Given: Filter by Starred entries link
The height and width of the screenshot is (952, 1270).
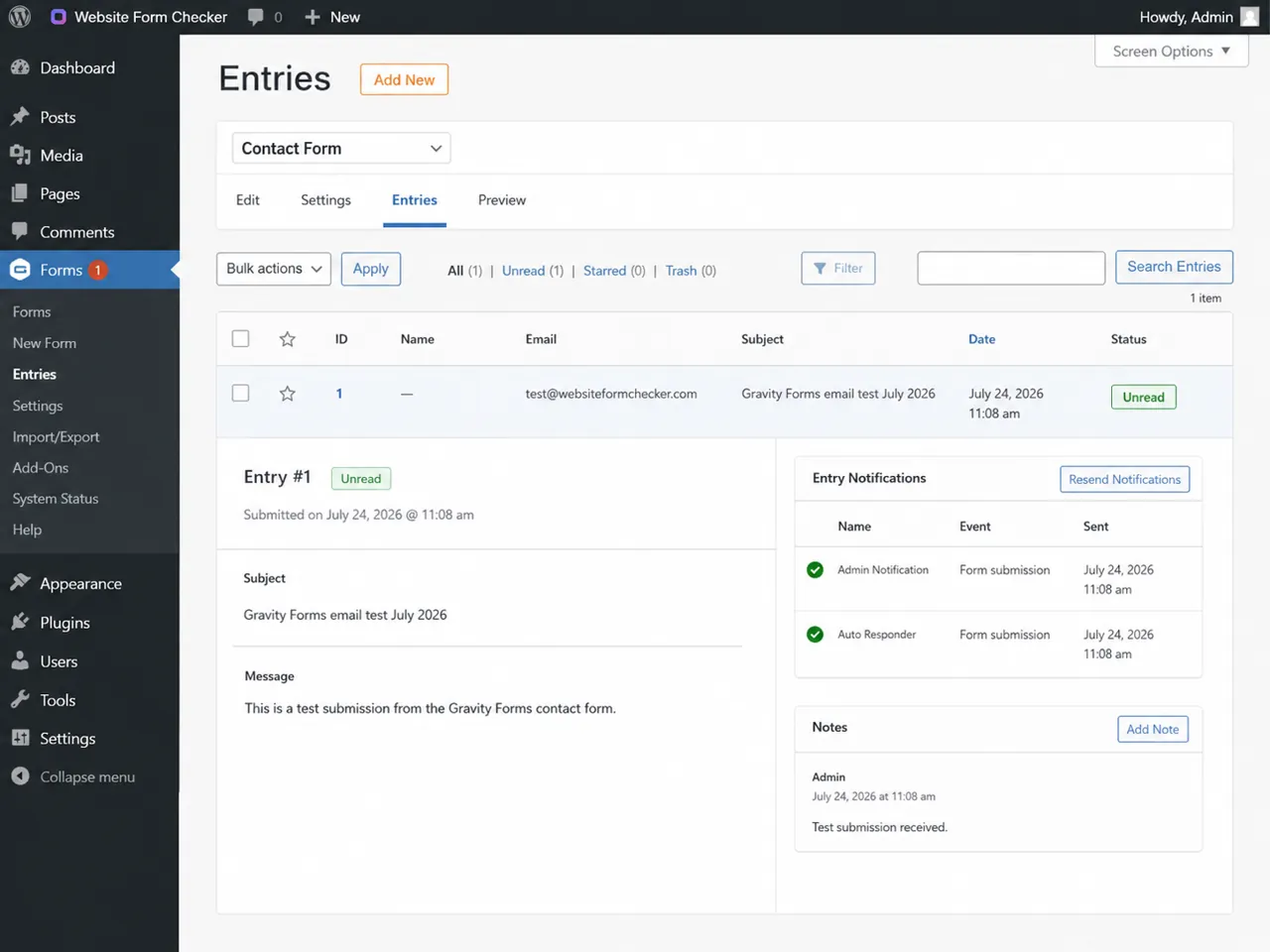Looking at the screenshot, I should pyautogui.click(x=604, y=271).
